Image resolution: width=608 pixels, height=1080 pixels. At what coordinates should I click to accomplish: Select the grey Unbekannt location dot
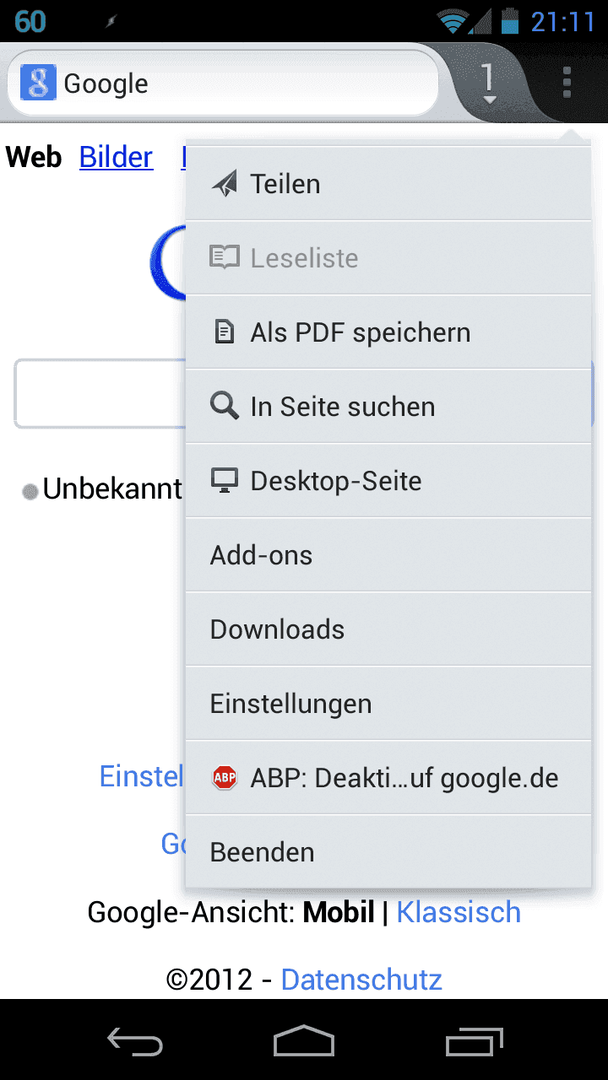30,492
